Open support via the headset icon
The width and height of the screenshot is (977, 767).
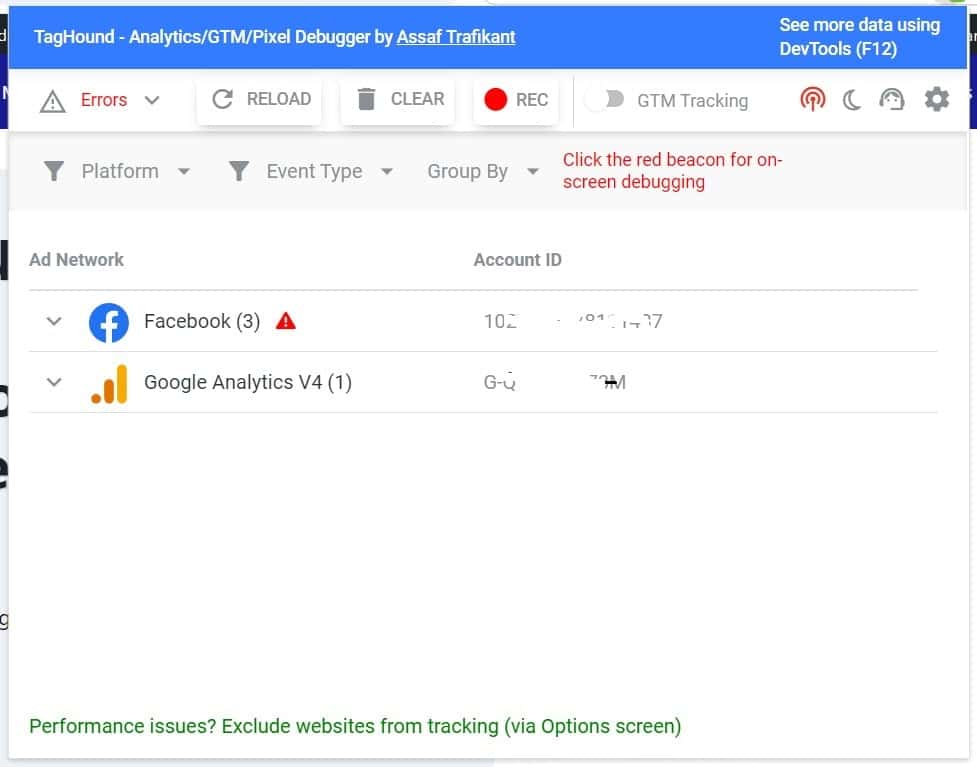[892, 99]
